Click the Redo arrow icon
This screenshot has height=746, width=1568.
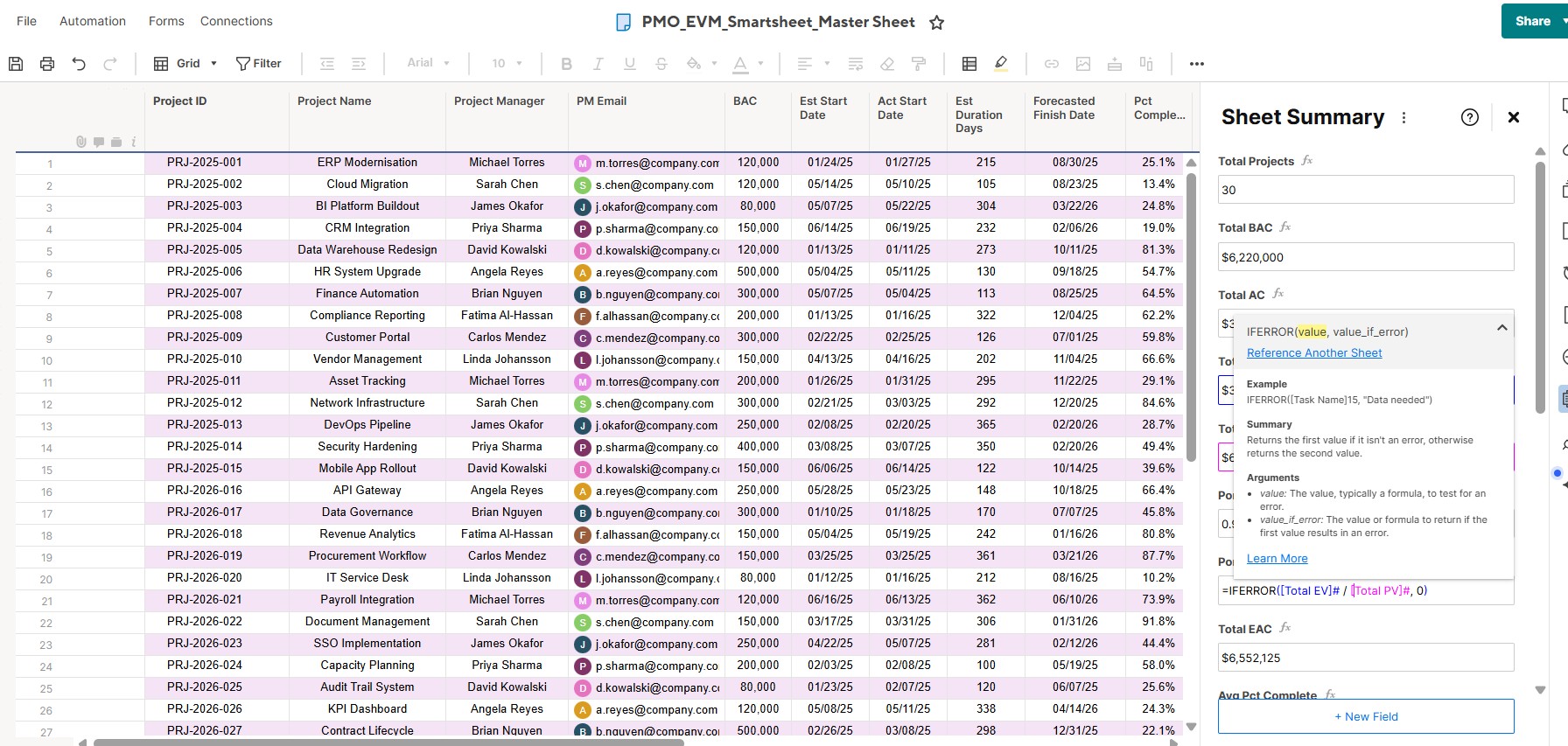click(x=110, y=64)
